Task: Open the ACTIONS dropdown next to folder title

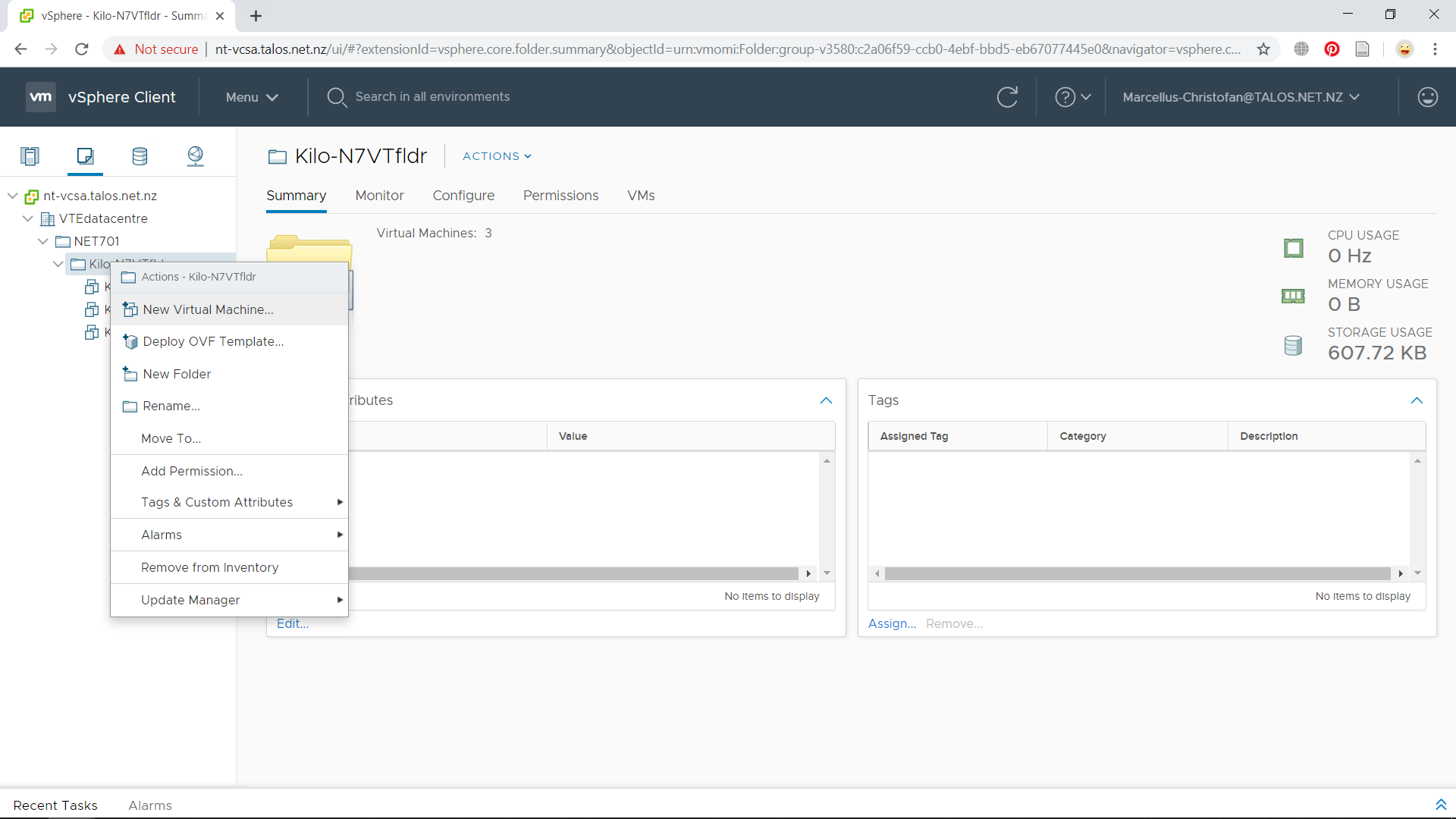Action: coord(497,156)
